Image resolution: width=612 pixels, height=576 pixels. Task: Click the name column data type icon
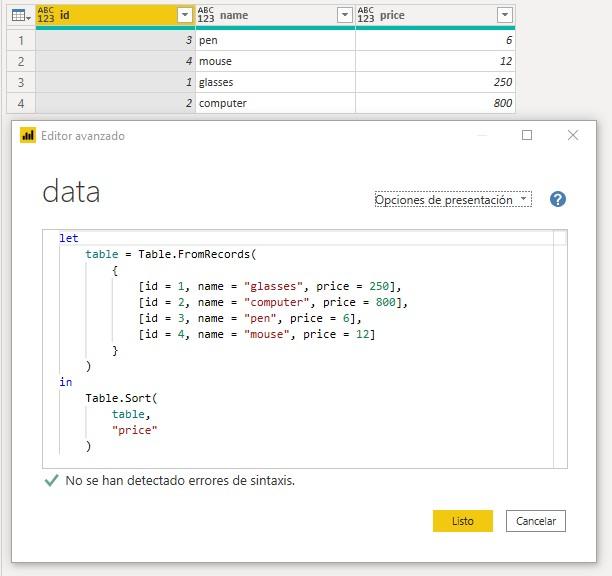click(x=206, y=15)
